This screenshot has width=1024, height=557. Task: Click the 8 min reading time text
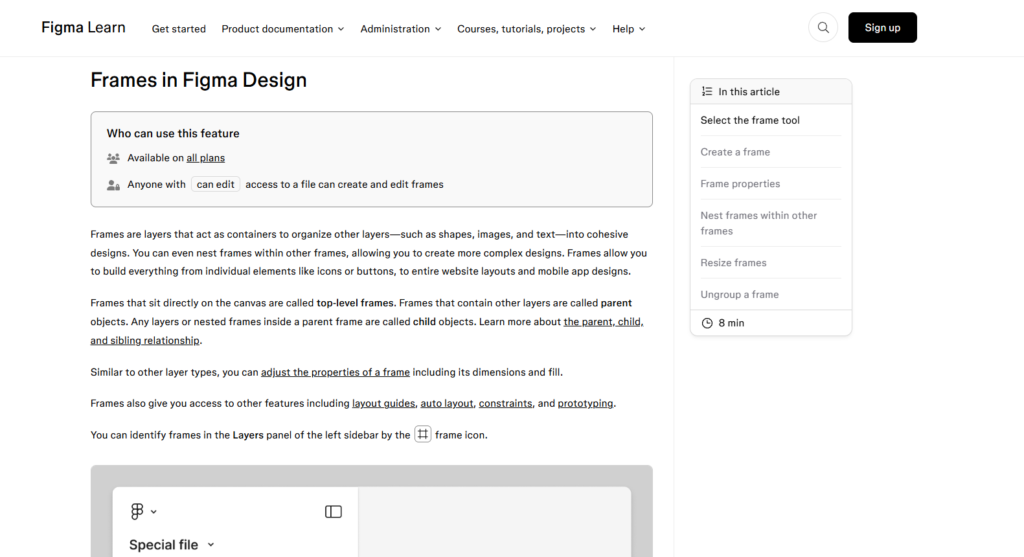coord(731,323)
